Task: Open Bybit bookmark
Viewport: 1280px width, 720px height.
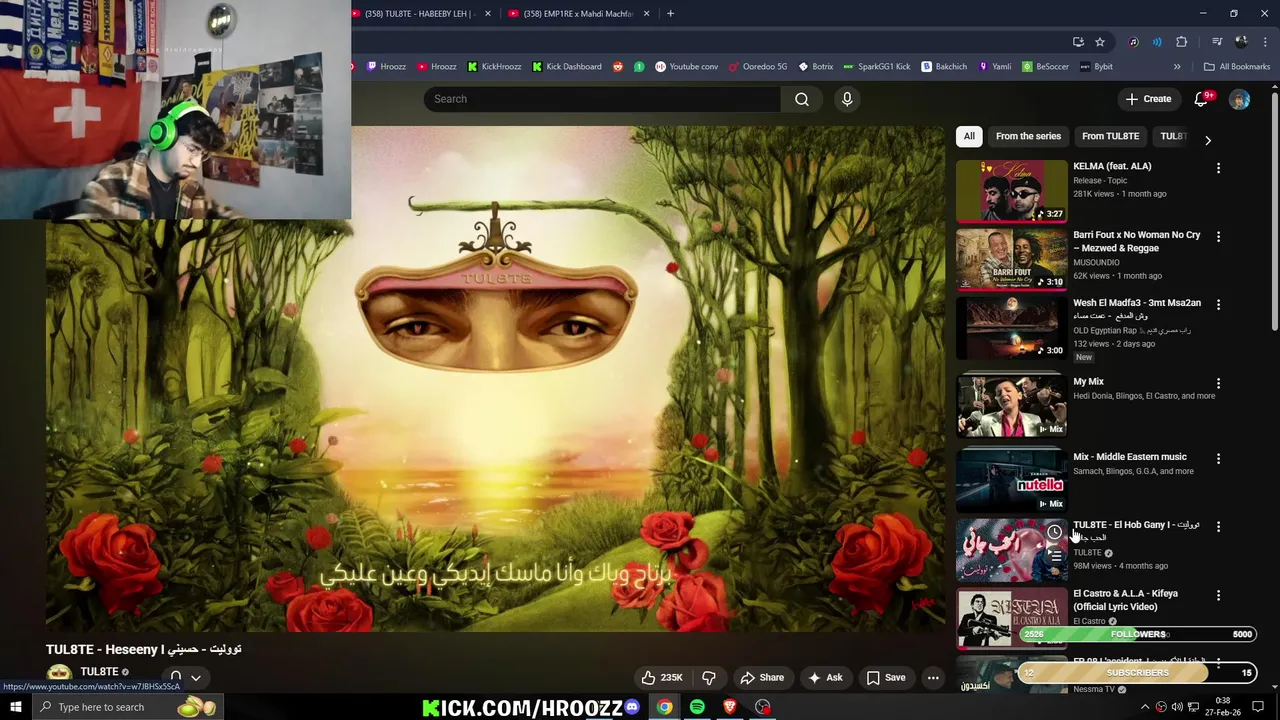Action: tap(1096, 67)
